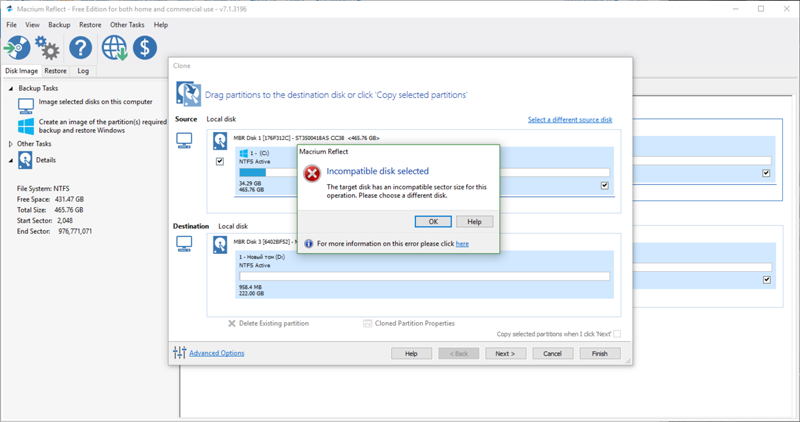Switch to the Log tab
Viewport: 800px width, 422px height.
pos(83,71)
